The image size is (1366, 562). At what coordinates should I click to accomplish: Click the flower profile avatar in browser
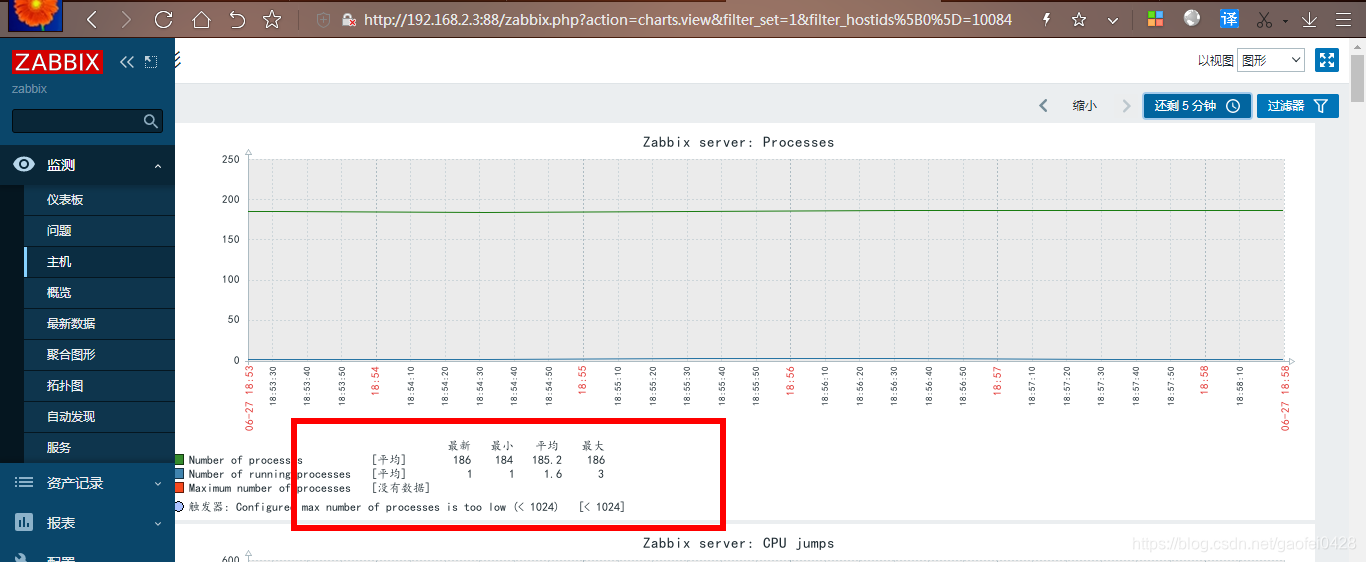tap(35, 16)
